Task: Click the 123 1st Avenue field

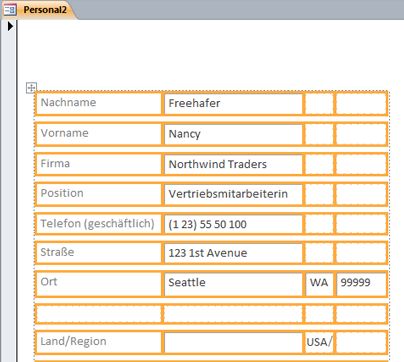Action: point(233,253)
